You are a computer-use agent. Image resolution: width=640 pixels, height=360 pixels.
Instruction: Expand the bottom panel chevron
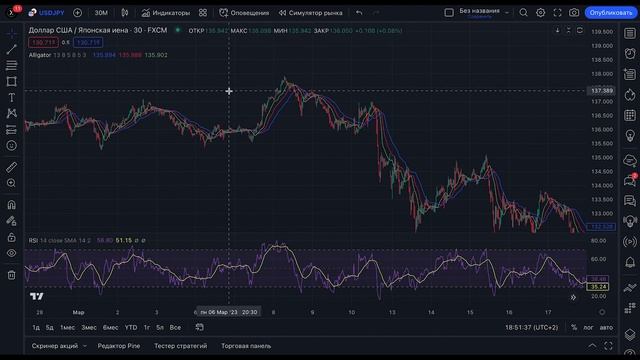592,346
